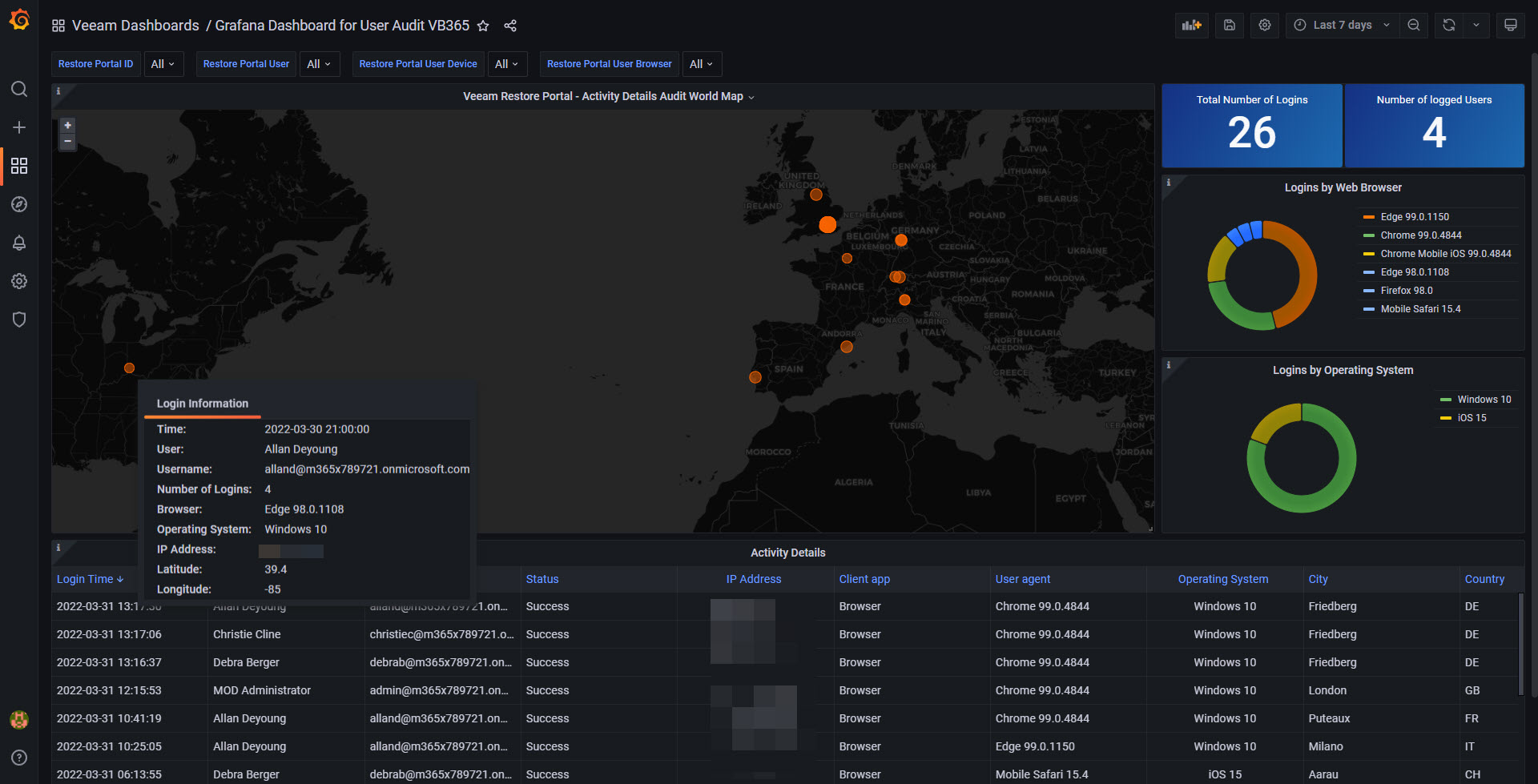The height and width of the screenshot is (784, 1538).
Task: Open the Explore compass icon
Action: pyautogui.click(x=19, y=204)
